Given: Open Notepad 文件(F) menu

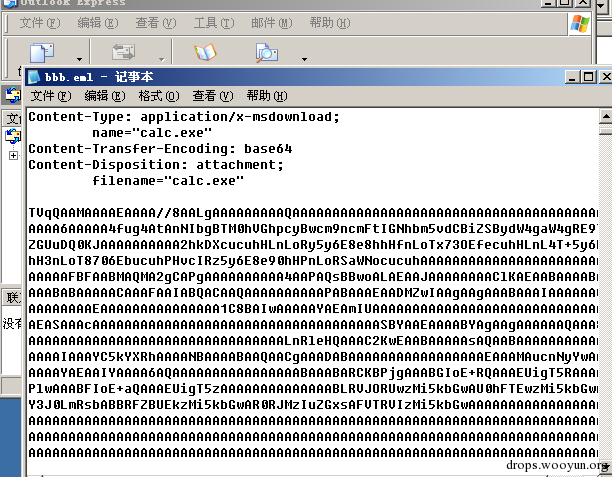Looking at the screenshot, I should point(51,96).
